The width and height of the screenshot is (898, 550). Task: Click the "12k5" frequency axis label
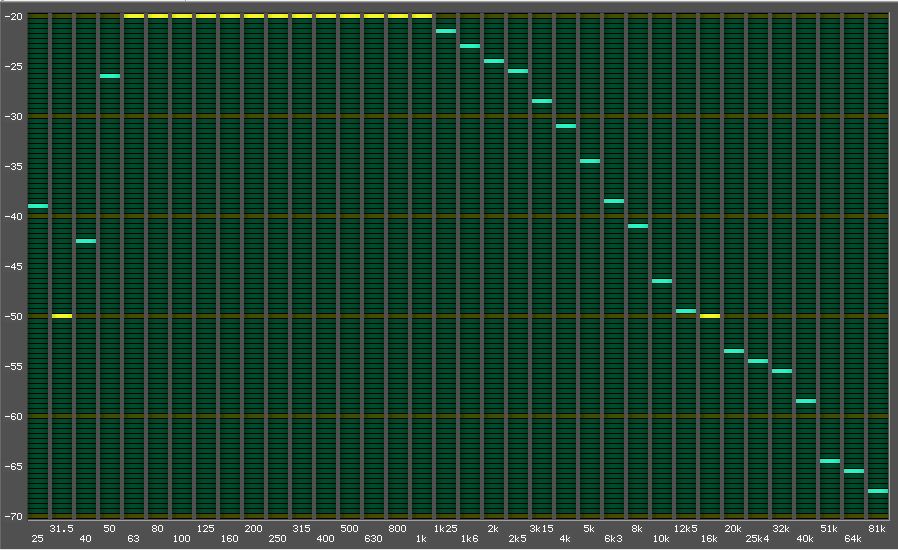pos(686,529)
